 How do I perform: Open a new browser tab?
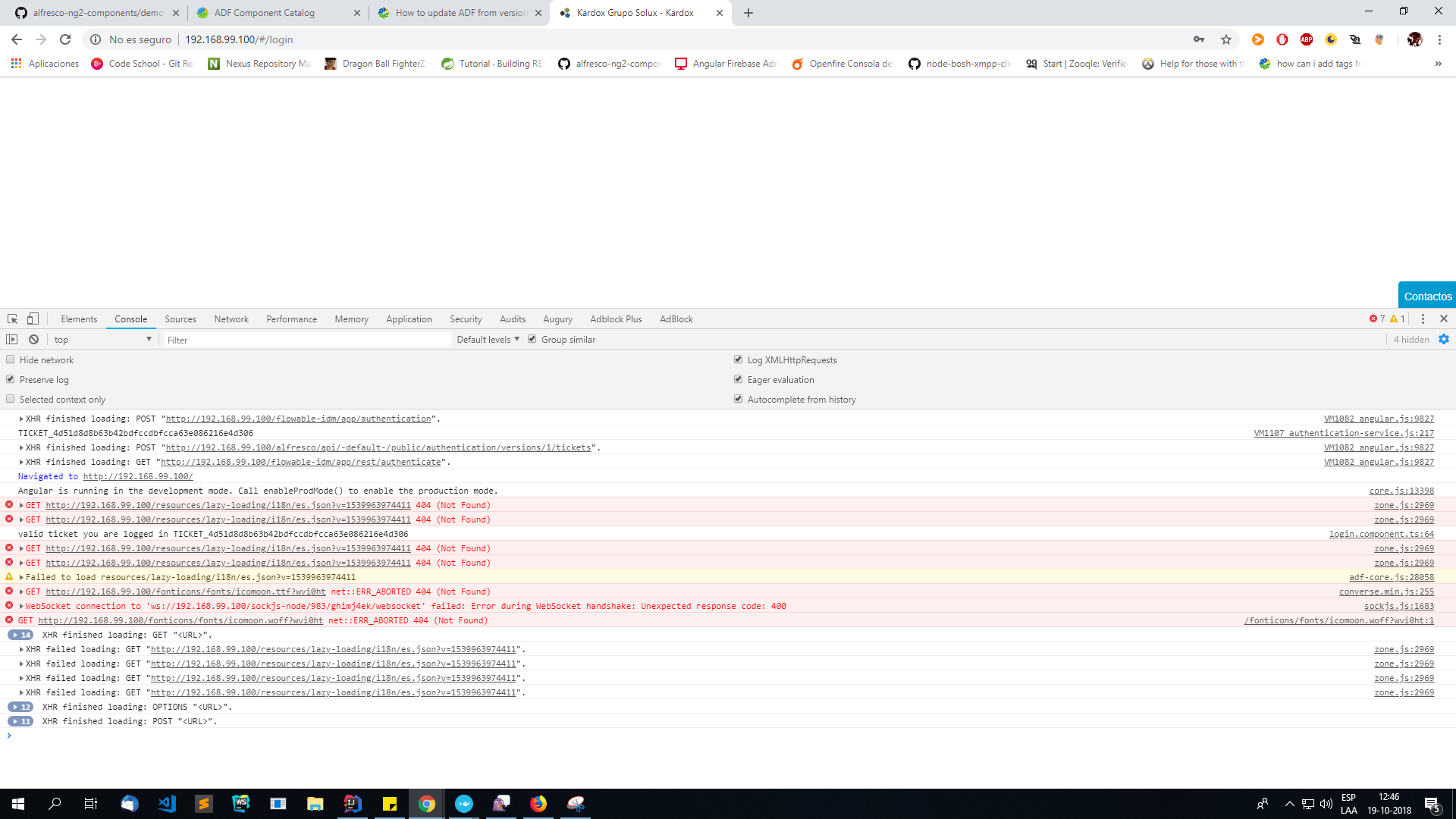(x=748, y=13)
